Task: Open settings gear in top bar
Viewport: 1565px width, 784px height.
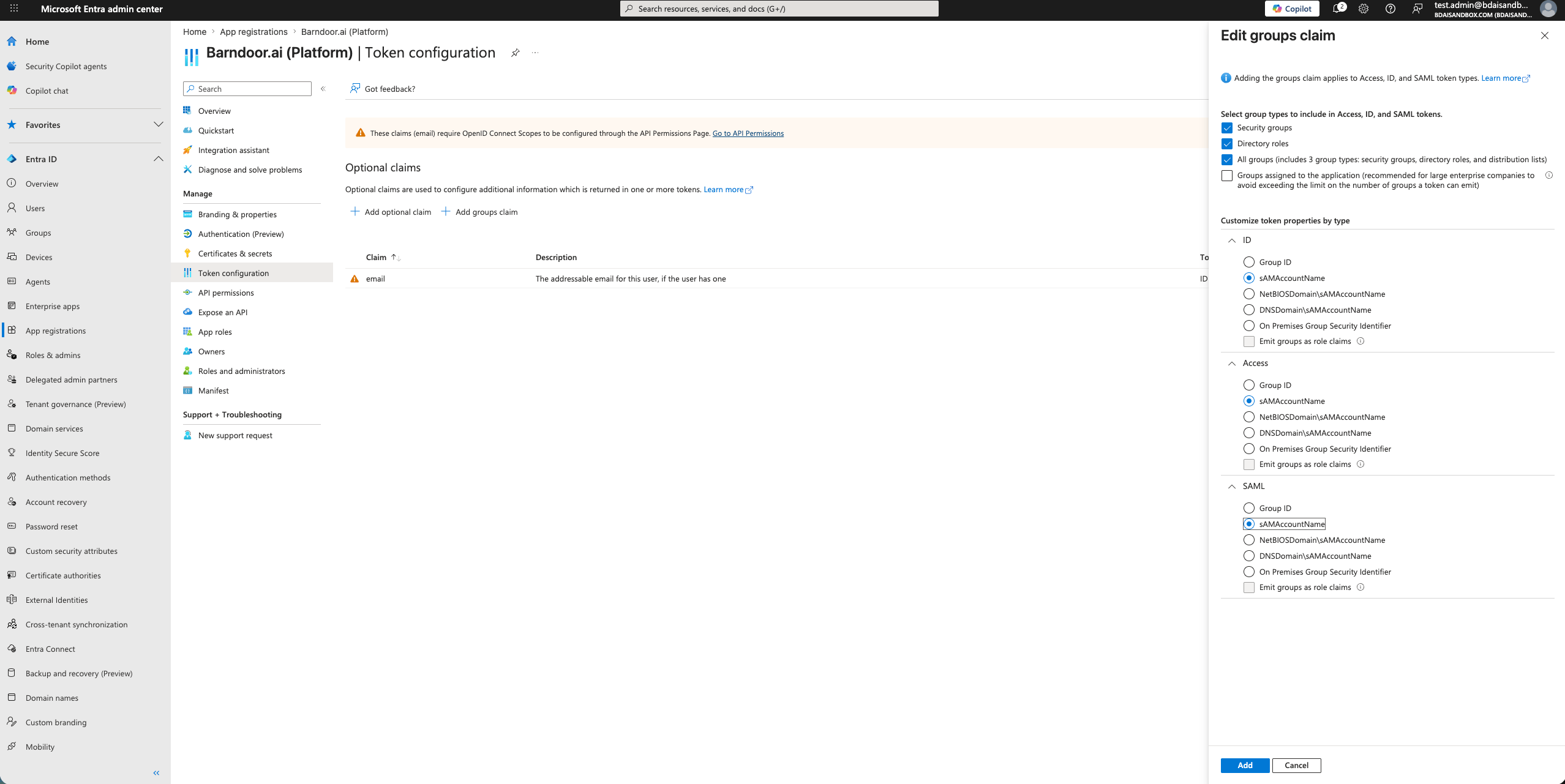Action: coord(1364,9)
